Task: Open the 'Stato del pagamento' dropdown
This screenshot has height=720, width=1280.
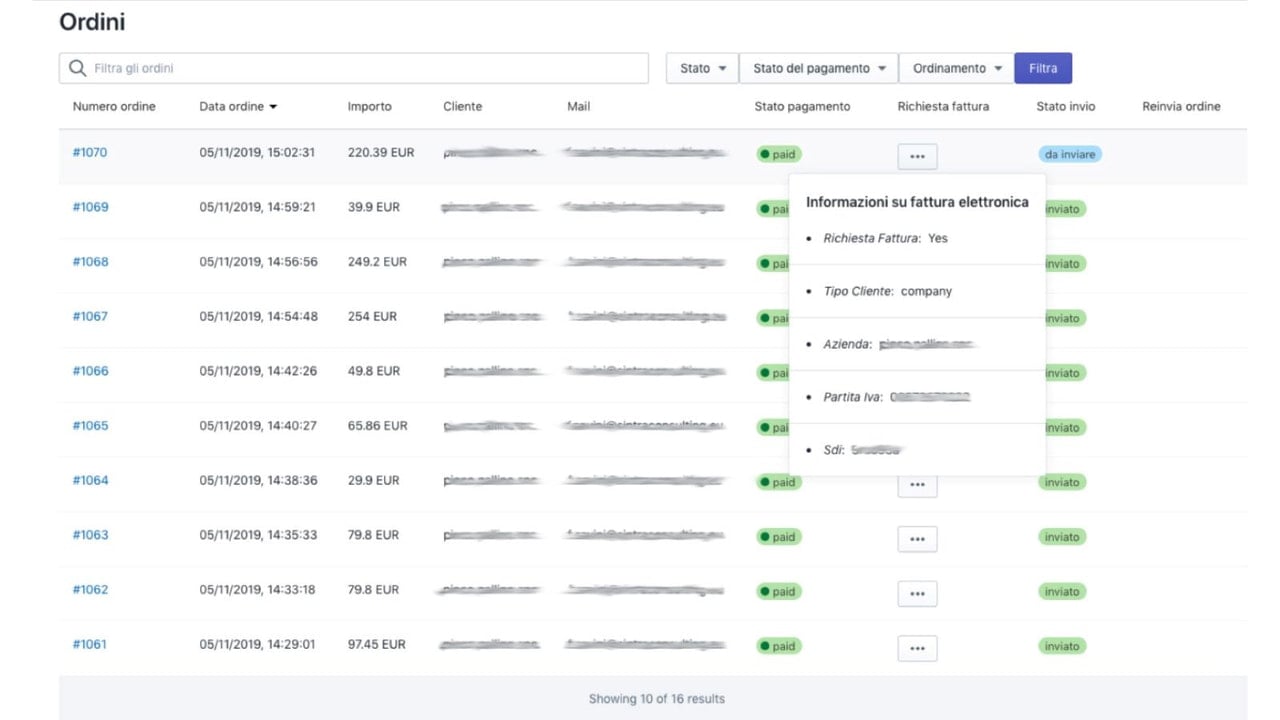Action: tap(819, 68)
